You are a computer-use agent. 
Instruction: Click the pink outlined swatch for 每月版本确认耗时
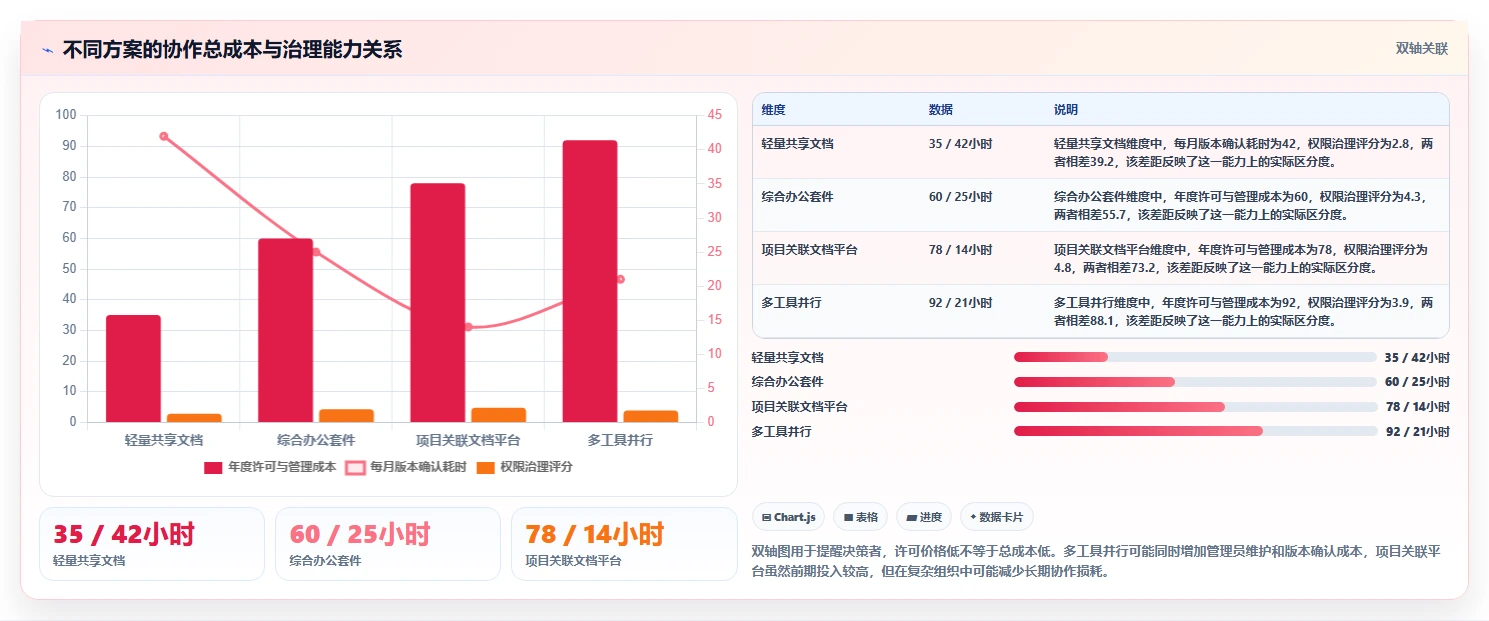point(355,467)
